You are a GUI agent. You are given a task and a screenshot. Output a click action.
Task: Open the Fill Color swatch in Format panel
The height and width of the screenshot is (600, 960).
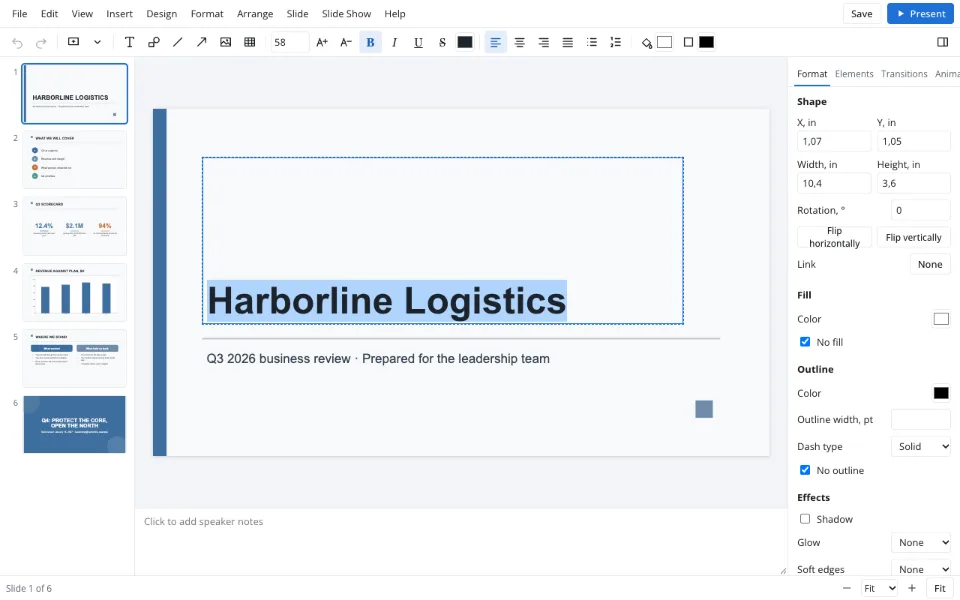941,319
